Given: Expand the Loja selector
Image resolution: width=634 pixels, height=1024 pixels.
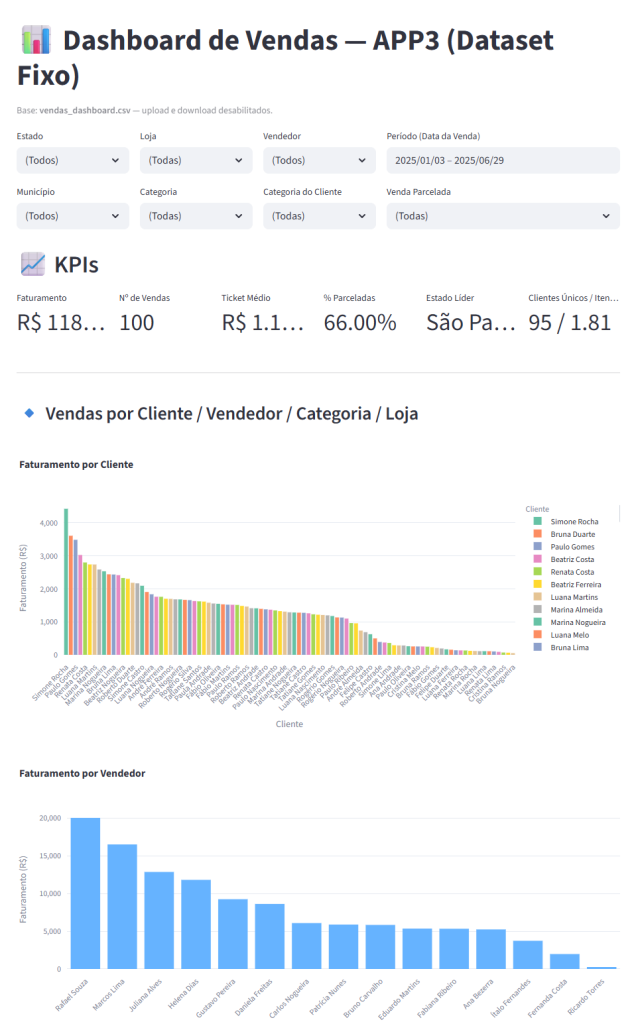Looking at the screenshot, I should pos(196,160).
